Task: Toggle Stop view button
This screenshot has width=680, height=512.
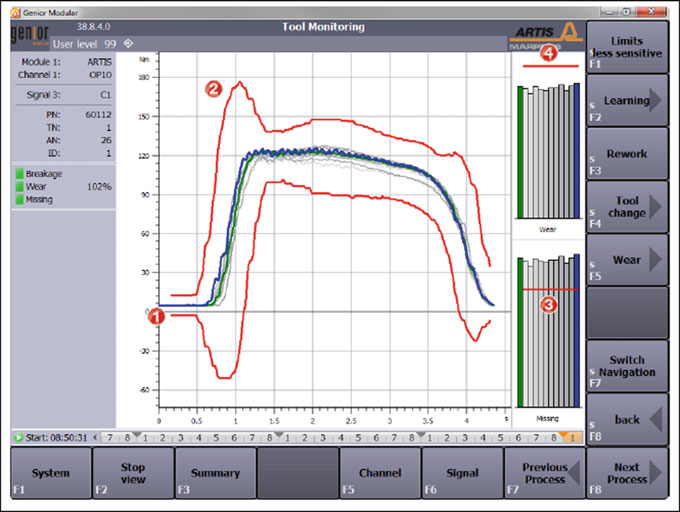Action: pos(133,473)
